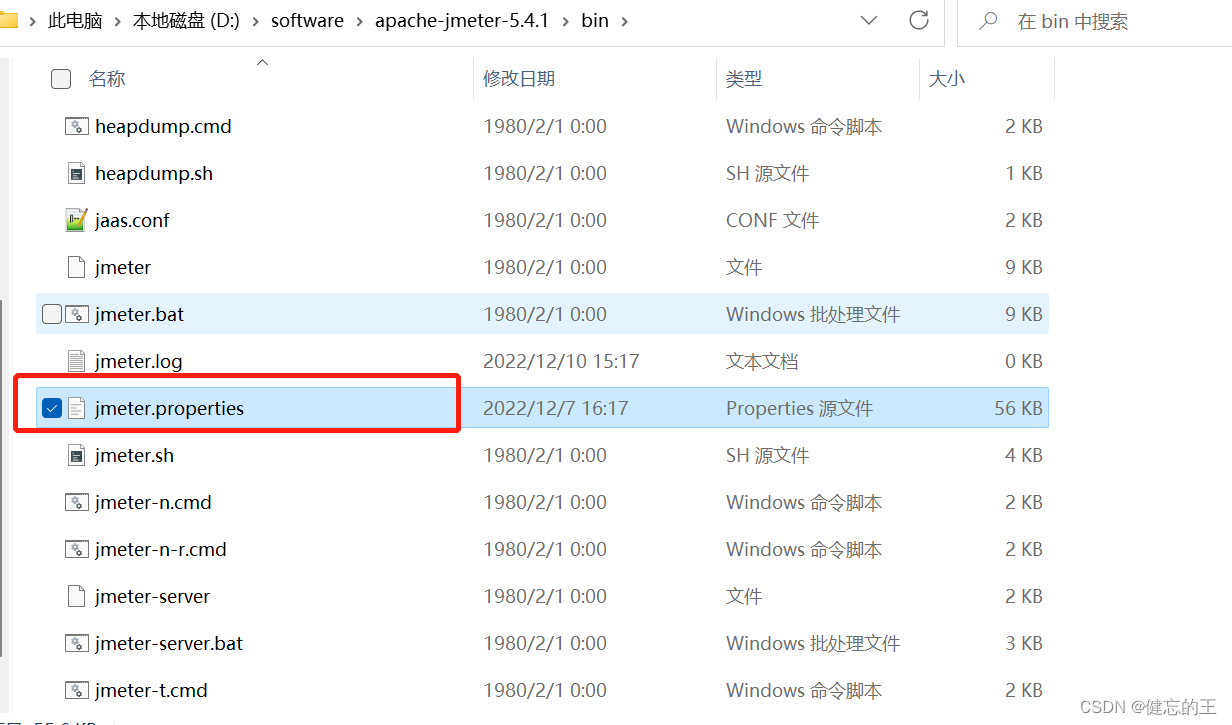
Task: Click the 4 KB size cell
Action: point(1024,455)
